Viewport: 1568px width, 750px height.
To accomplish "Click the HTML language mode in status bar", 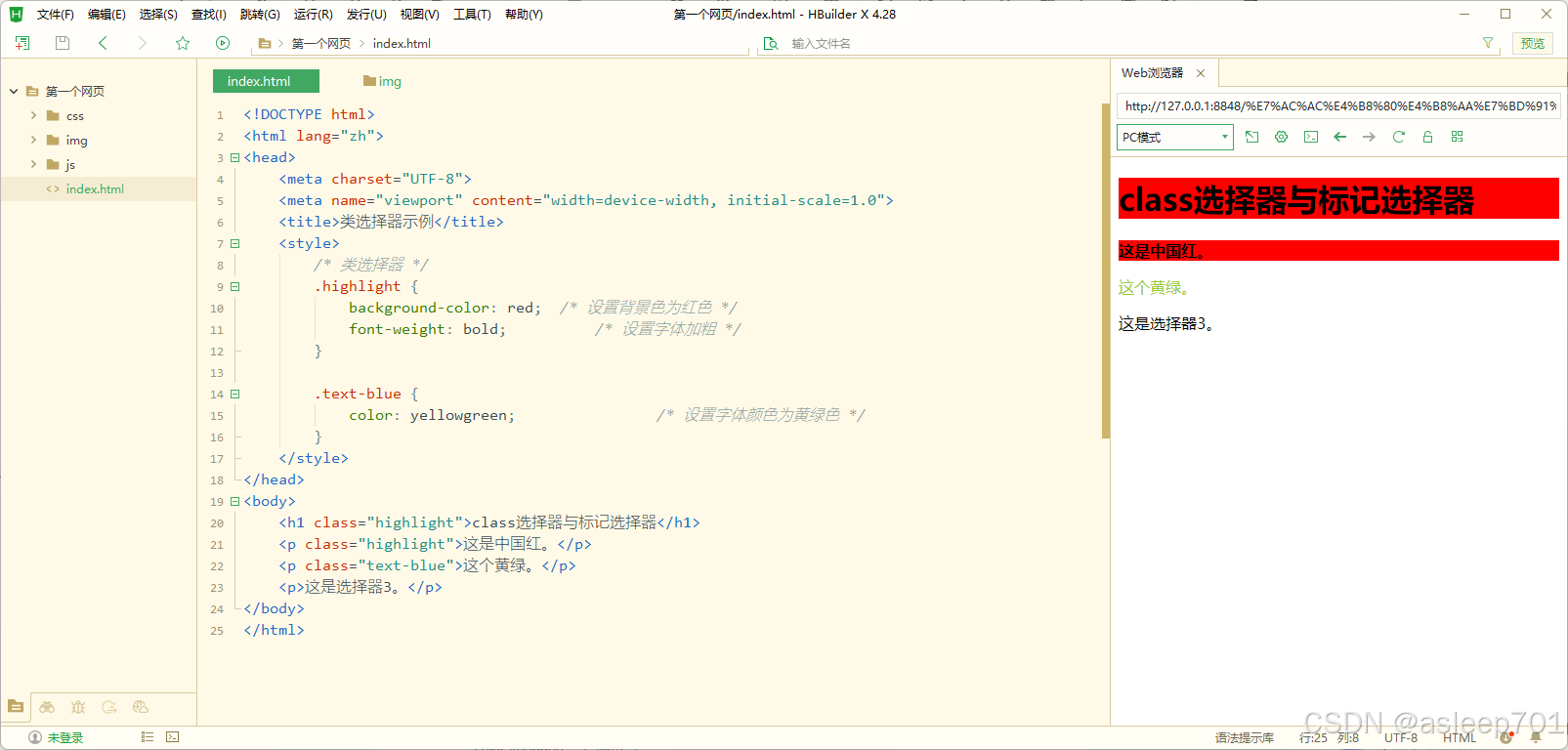I will (1460, 737).
